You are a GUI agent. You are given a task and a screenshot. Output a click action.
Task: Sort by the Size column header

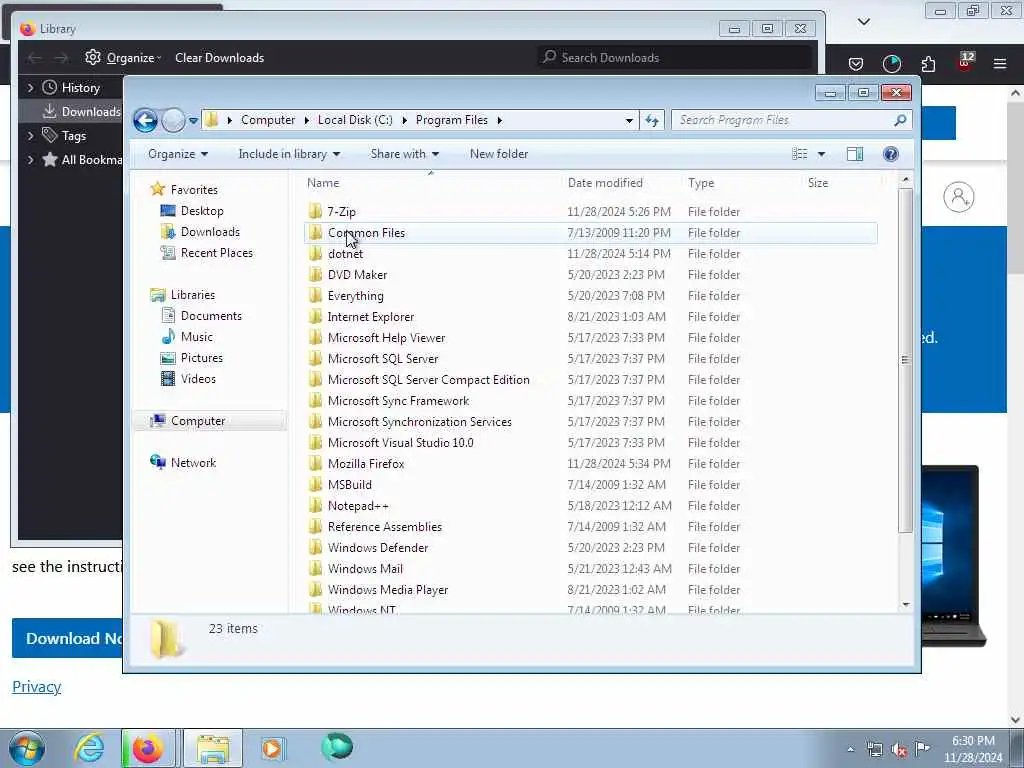(x=818, y=183)
